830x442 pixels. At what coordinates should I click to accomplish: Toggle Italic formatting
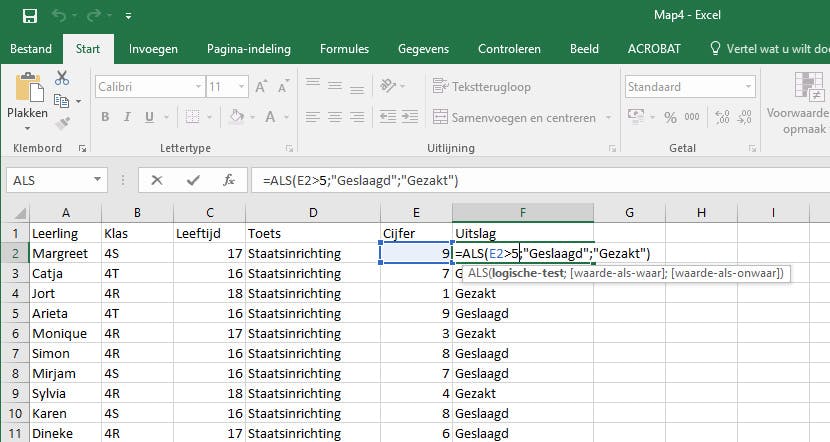(x=125, y=117)
